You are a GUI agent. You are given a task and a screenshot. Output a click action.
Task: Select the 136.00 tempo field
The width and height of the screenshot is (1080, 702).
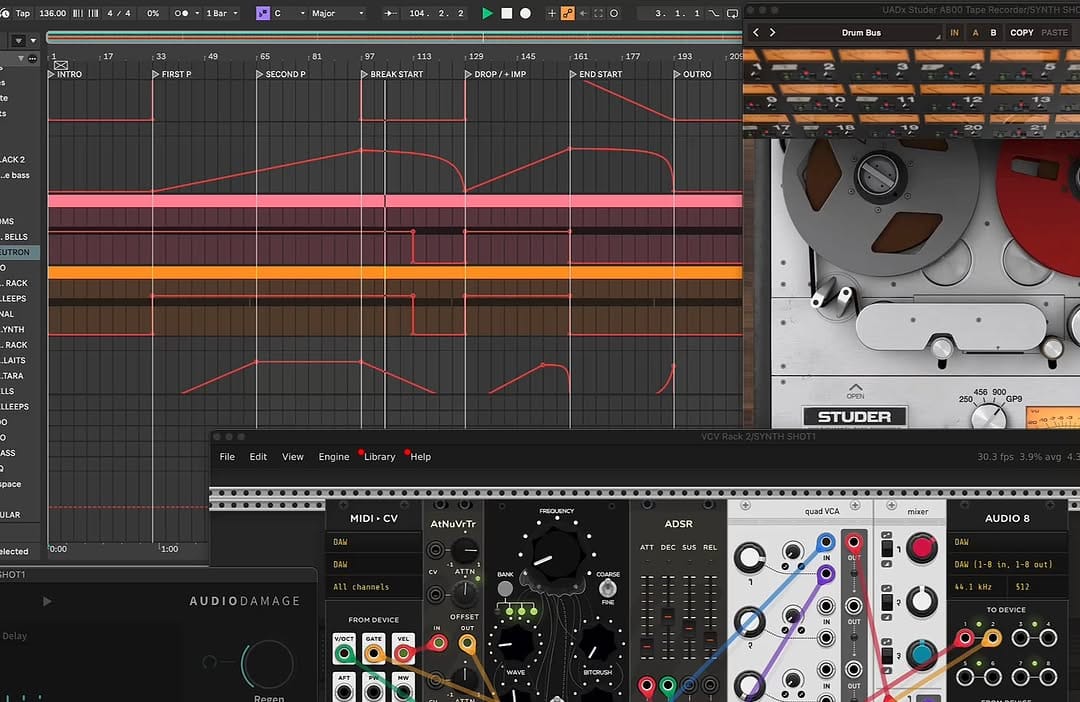tap(52, 13)
